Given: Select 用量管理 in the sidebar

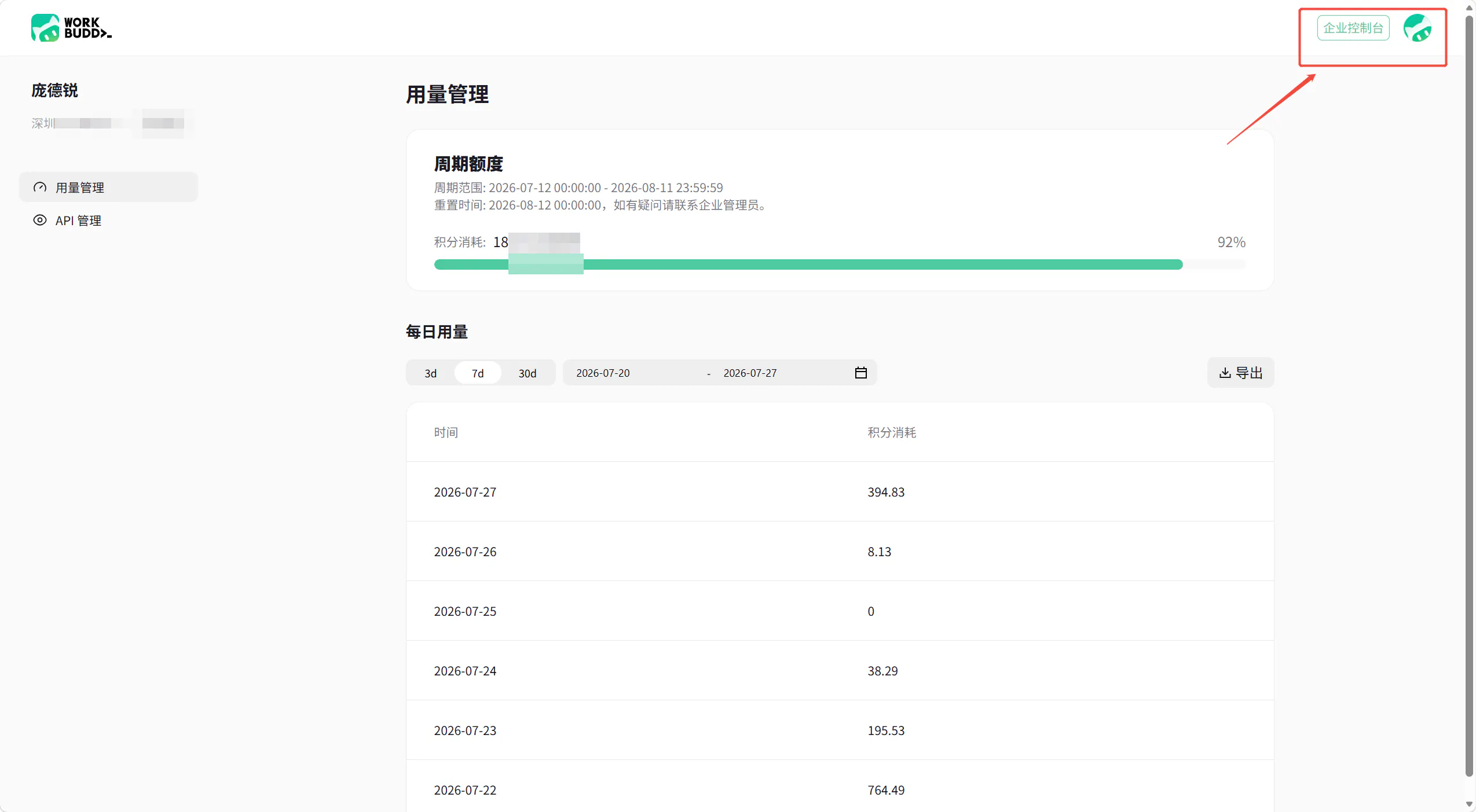Looking at the screenshot, I should (109, 187).
